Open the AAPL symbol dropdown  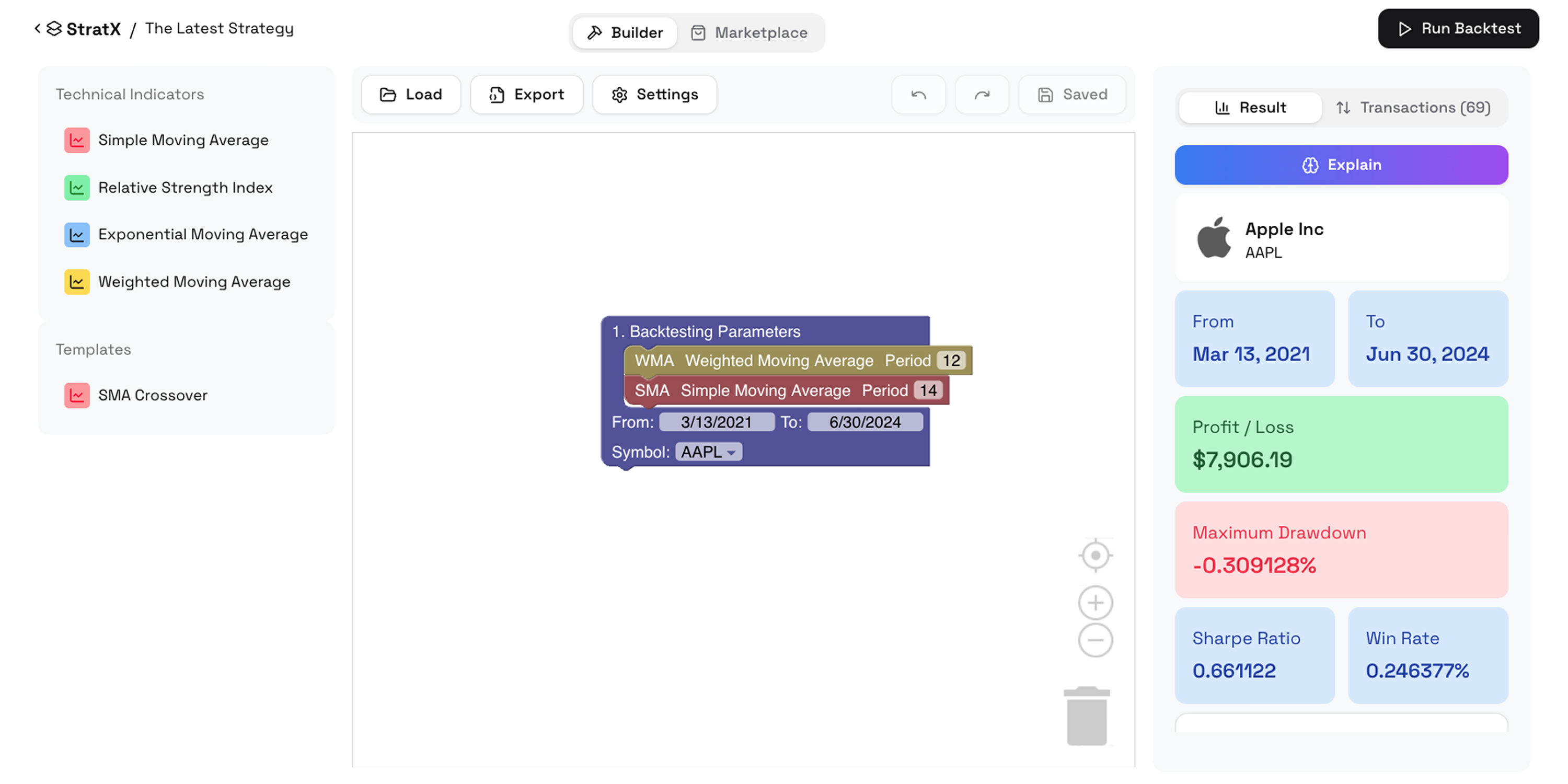pyautogui.click(x=709, y=452)
